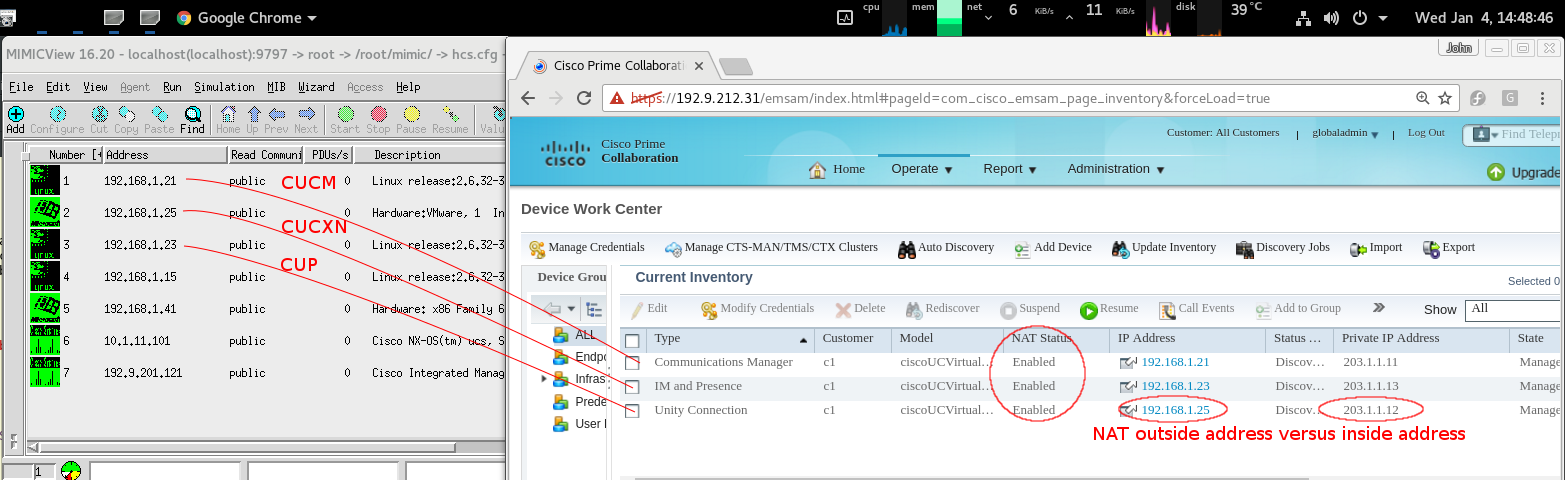Click Chrome reload page icon
The height and width of the screenshot is (480, 1565).
[582, 98]
